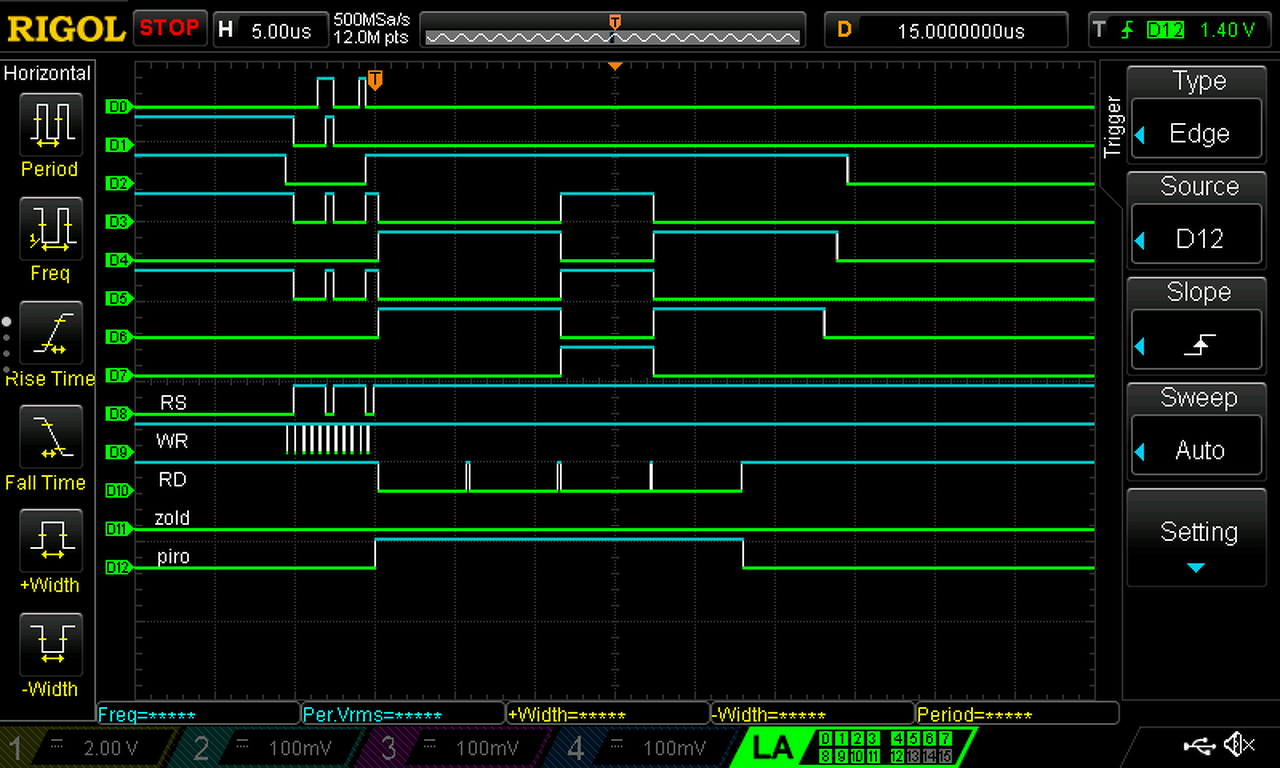Viewport: 1280px width, 768px height.
Task: Change the trigger Slope setting
Action: coord(1196,324)
